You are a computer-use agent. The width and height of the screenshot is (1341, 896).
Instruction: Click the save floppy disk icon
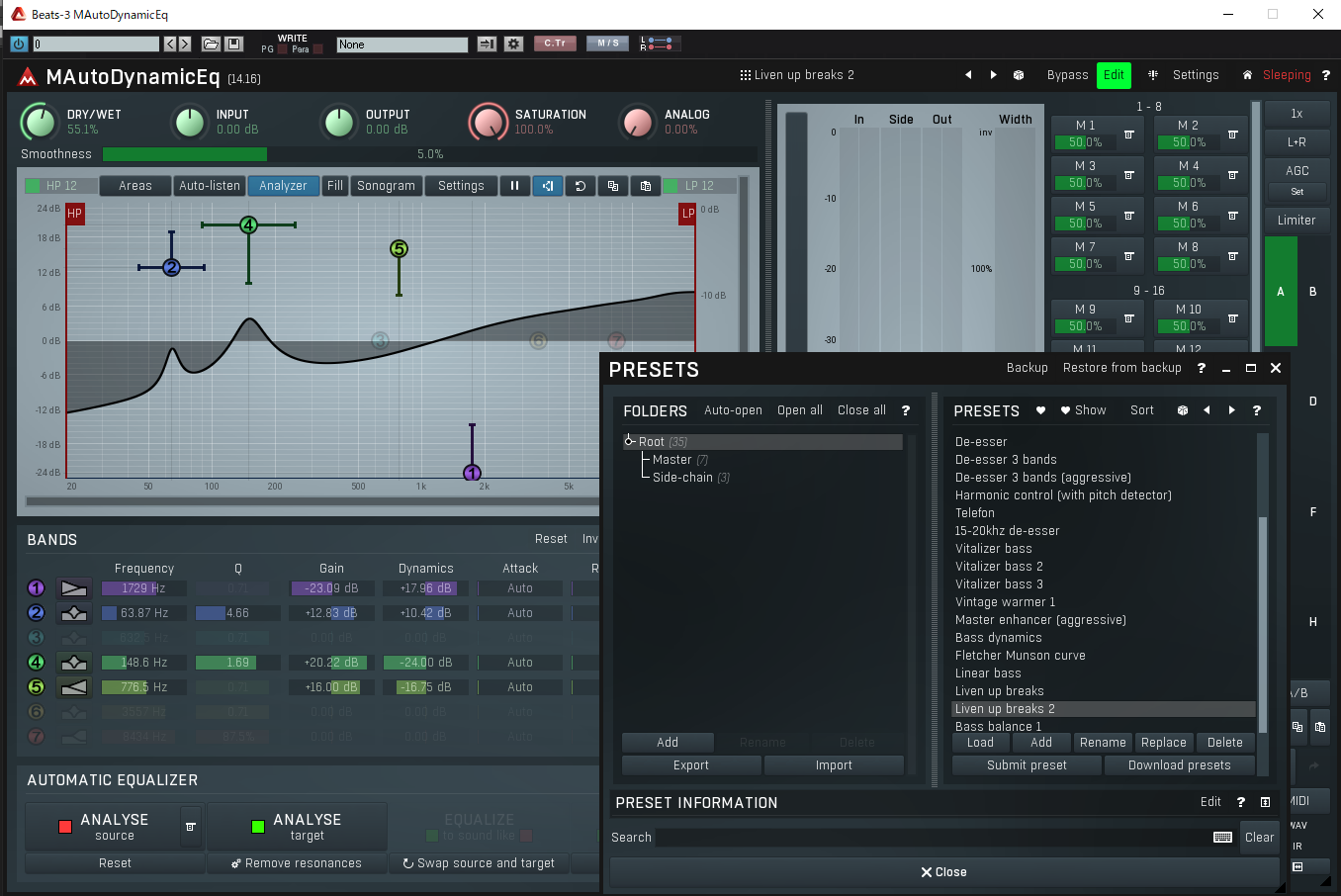(234, 45)
